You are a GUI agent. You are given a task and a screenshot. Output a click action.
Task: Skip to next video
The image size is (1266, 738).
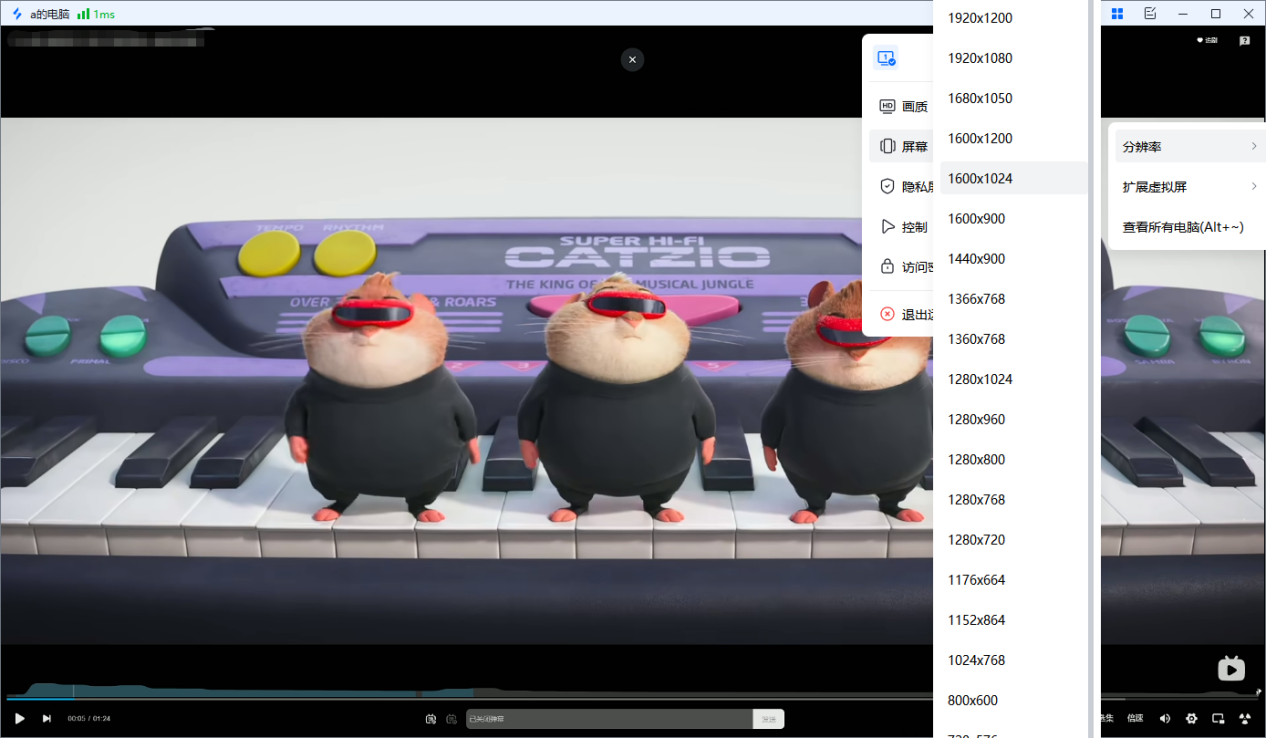(46, 718)
